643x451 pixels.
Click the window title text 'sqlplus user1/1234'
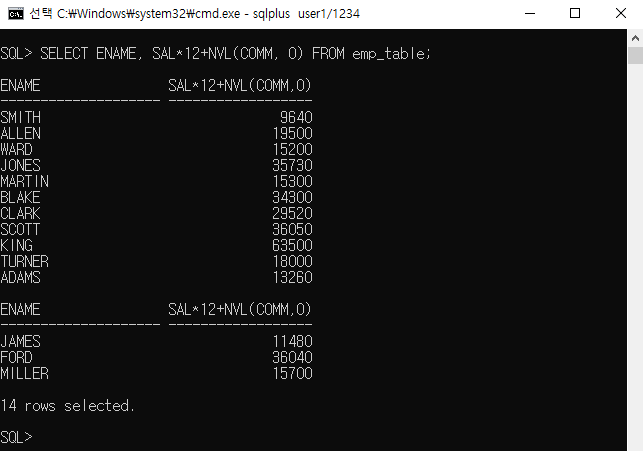point(306,14)
